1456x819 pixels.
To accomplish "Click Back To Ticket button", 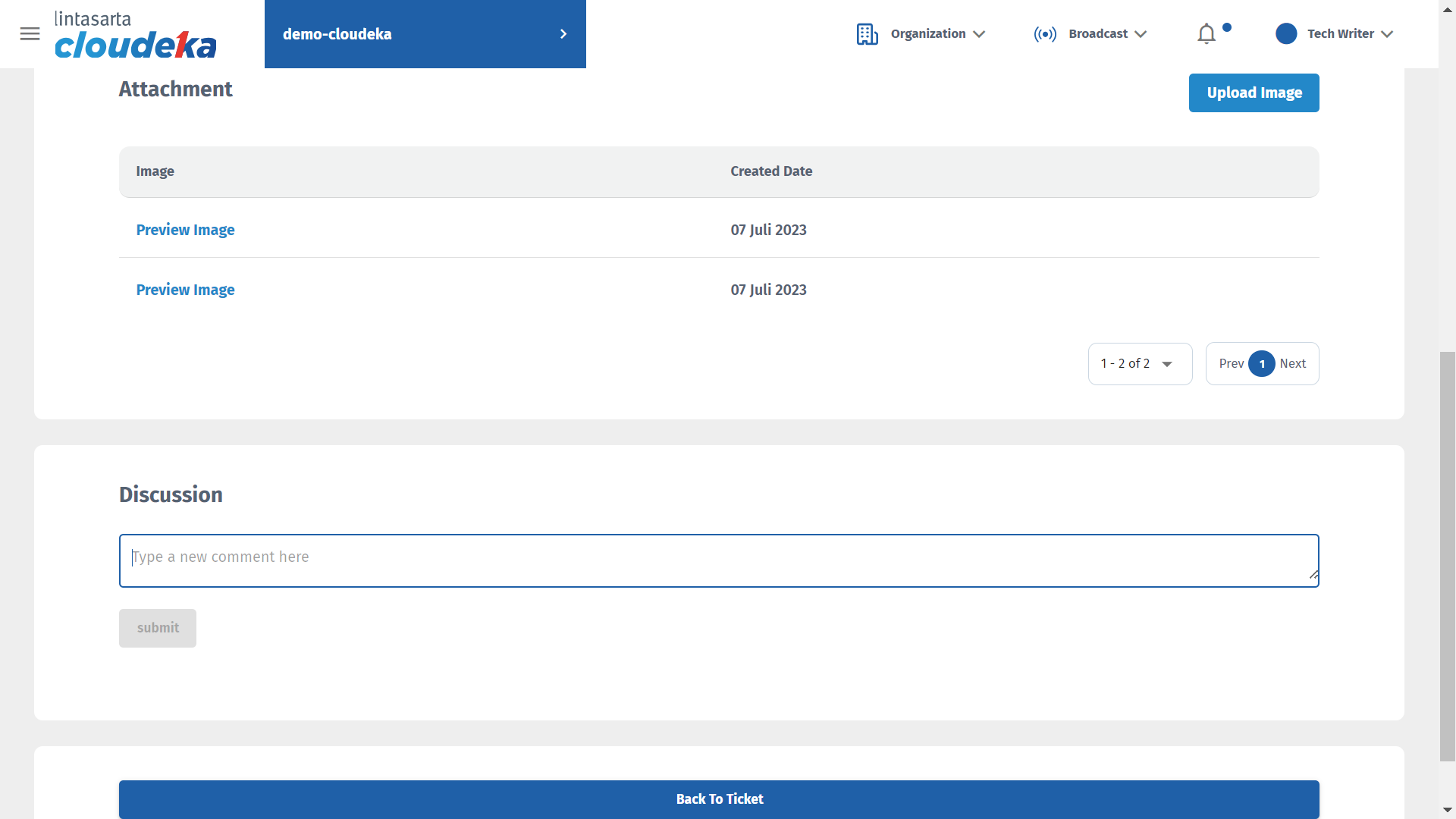I will pos(718,799).
